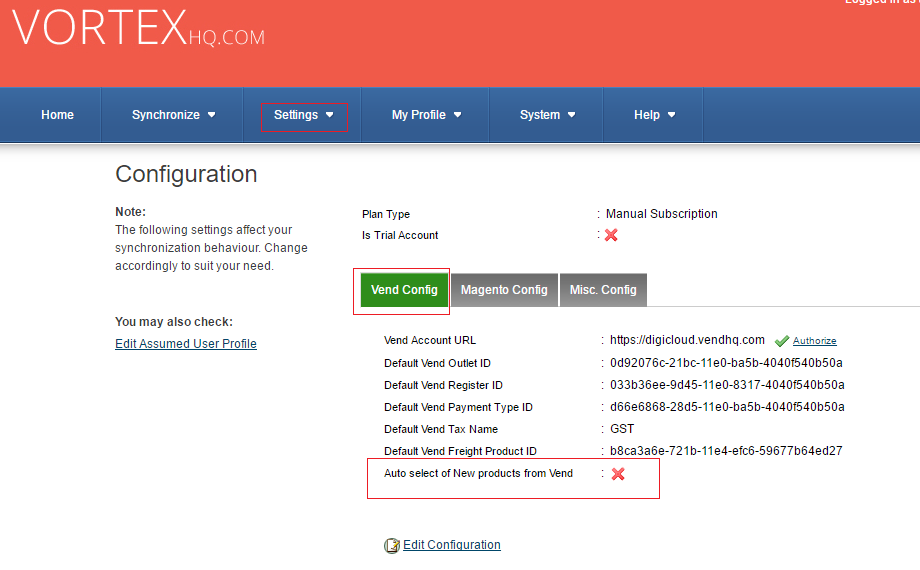Expand the Settings menu arrow

pos(330,115)
